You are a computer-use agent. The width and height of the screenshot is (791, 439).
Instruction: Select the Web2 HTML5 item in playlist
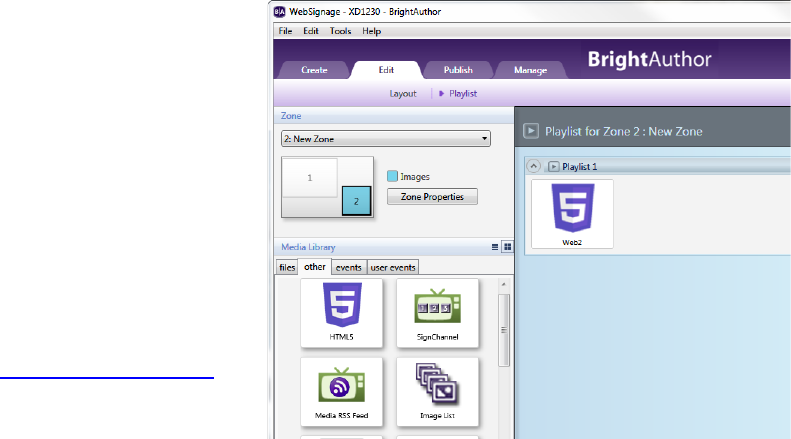tap(572, 214)
